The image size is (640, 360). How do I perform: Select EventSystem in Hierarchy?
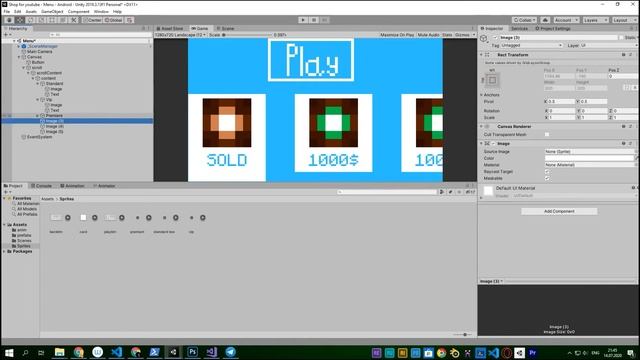tap(39, 137)
